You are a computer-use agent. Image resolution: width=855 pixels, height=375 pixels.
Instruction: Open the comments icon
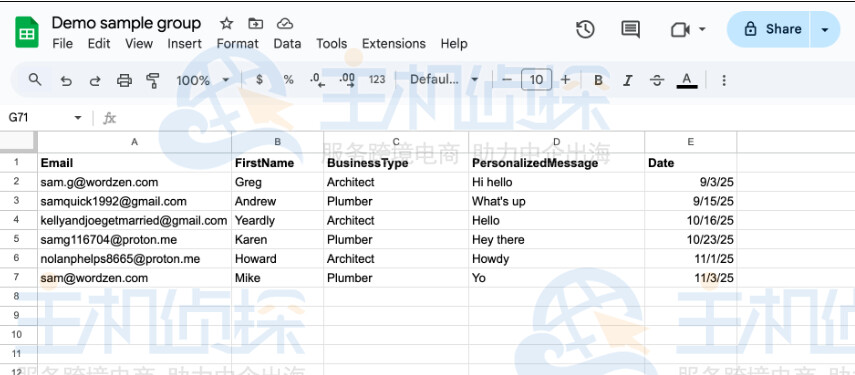click(x=630, y=29)
